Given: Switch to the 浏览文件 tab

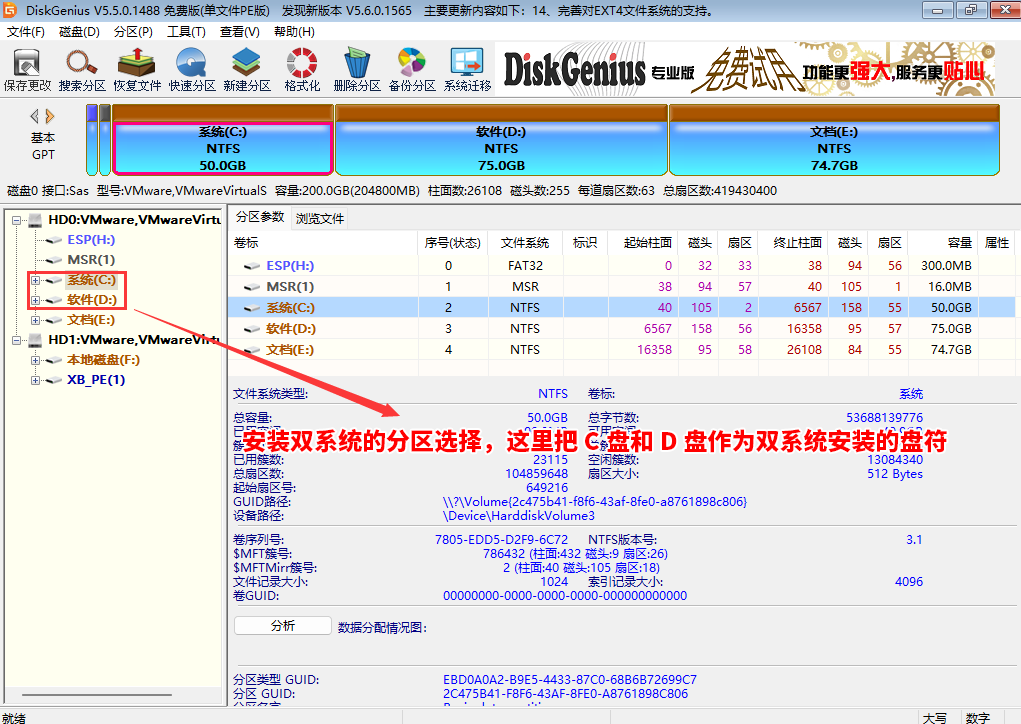Looking at the screenshot, I should tap(319, 219).
